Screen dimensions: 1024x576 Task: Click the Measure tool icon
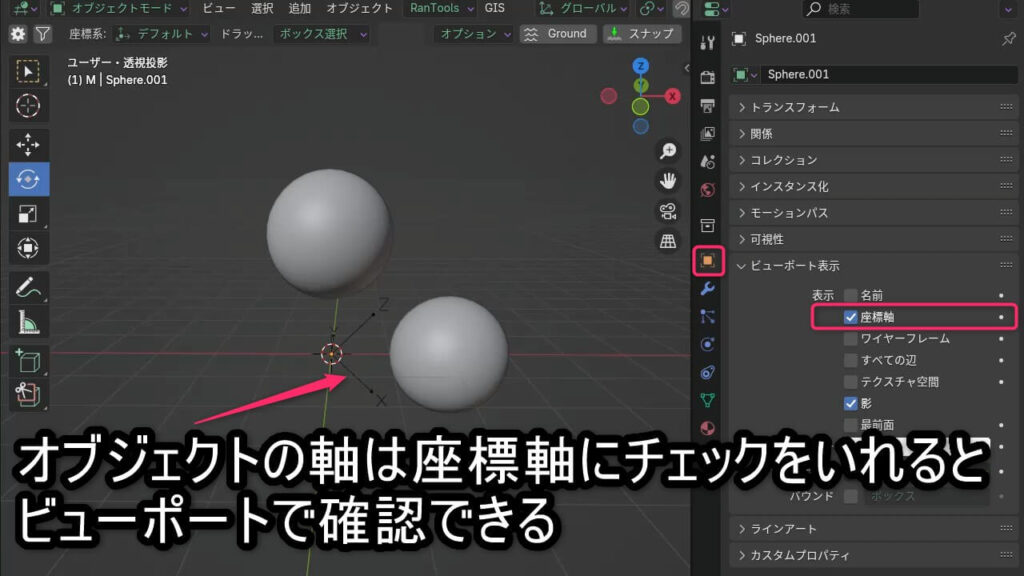click(28, 322)
